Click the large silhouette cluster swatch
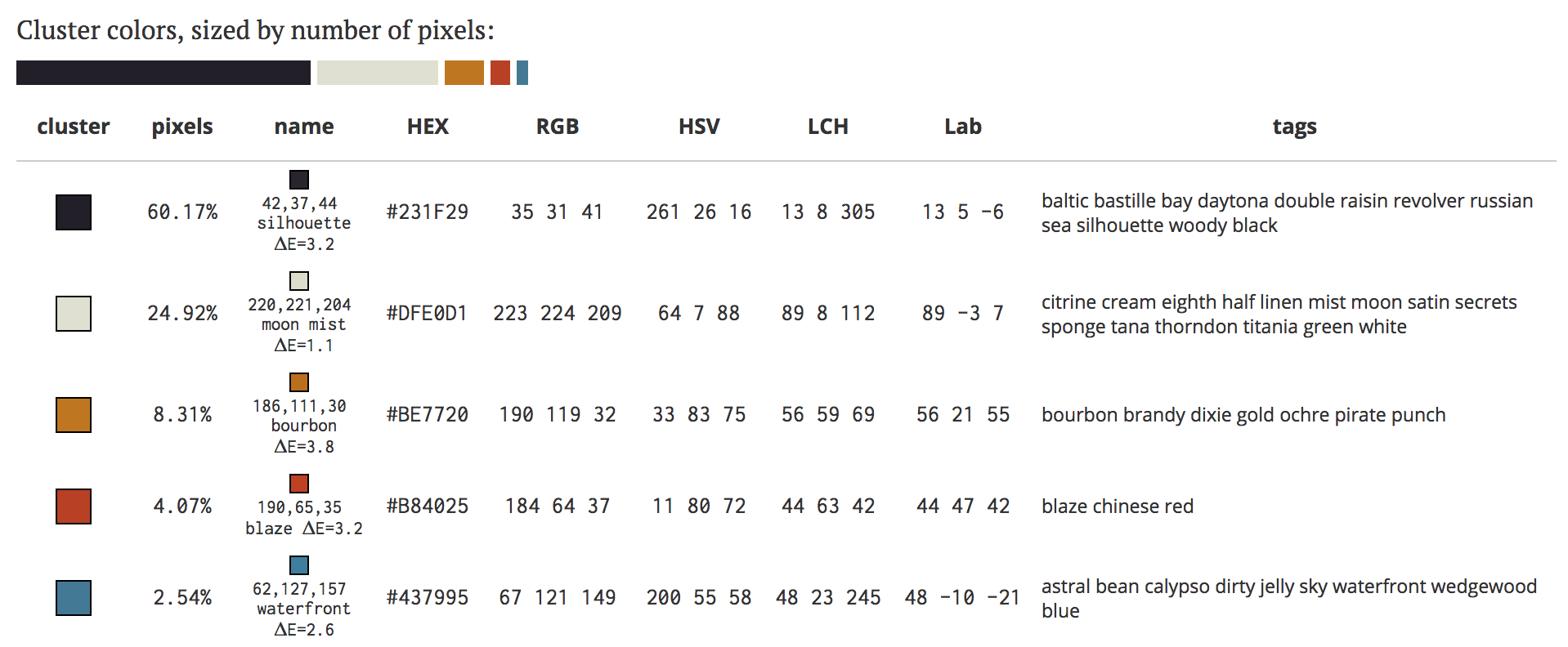 [74, 212]
